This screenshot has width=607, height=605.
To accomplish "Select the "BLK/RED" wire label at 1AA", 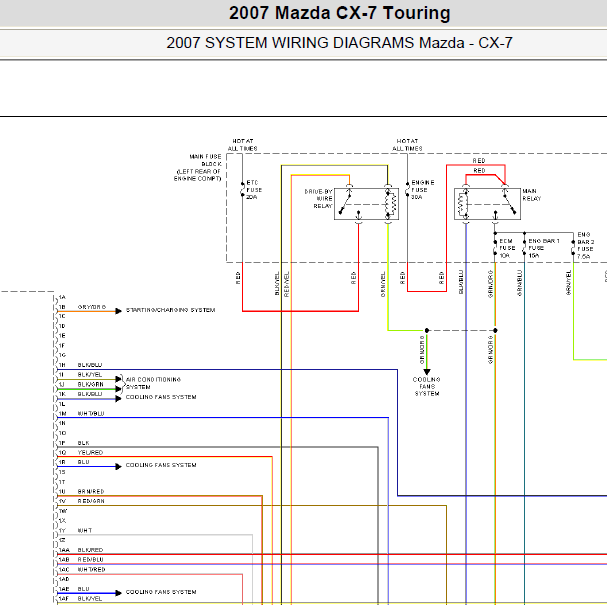I will click(x=90, y=550).
